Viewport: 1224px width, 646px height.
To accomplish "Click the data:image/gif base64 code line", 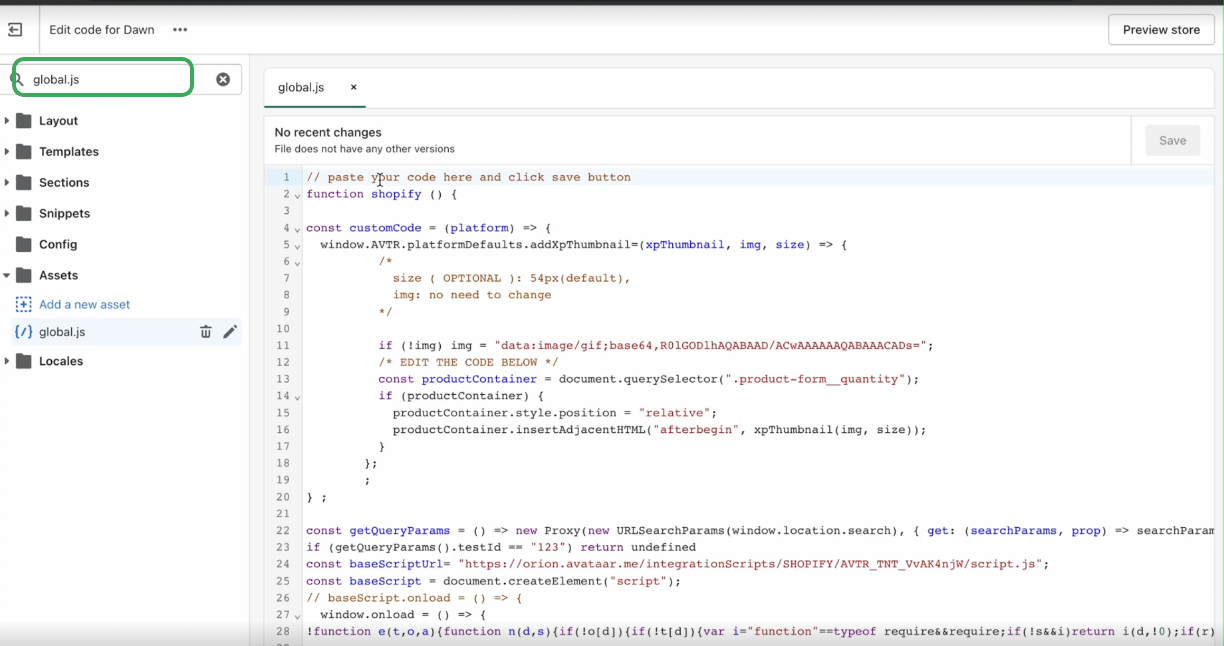I will tap(655, 345).
